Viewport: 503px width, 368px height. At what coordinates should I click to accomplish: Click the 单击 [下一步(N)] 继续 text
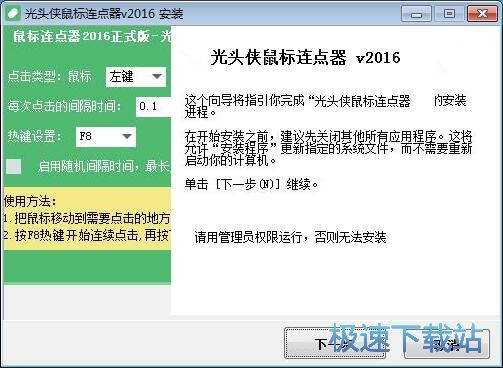click(x=251, y=184)
